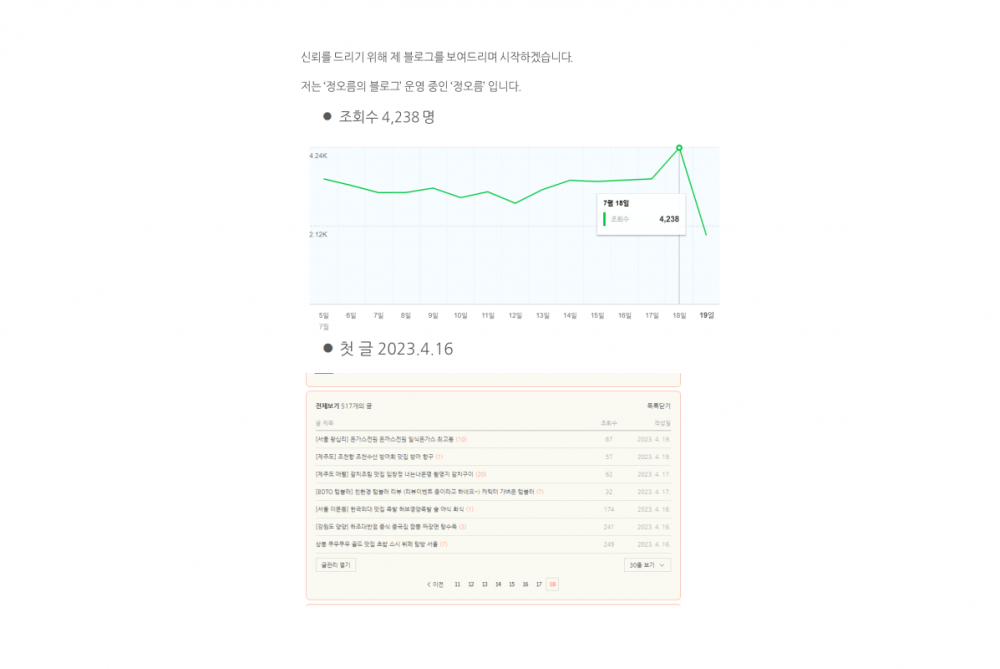The image size is (1000, 669).
Task: Select page 17 in pagination
Action: point(538,584)
